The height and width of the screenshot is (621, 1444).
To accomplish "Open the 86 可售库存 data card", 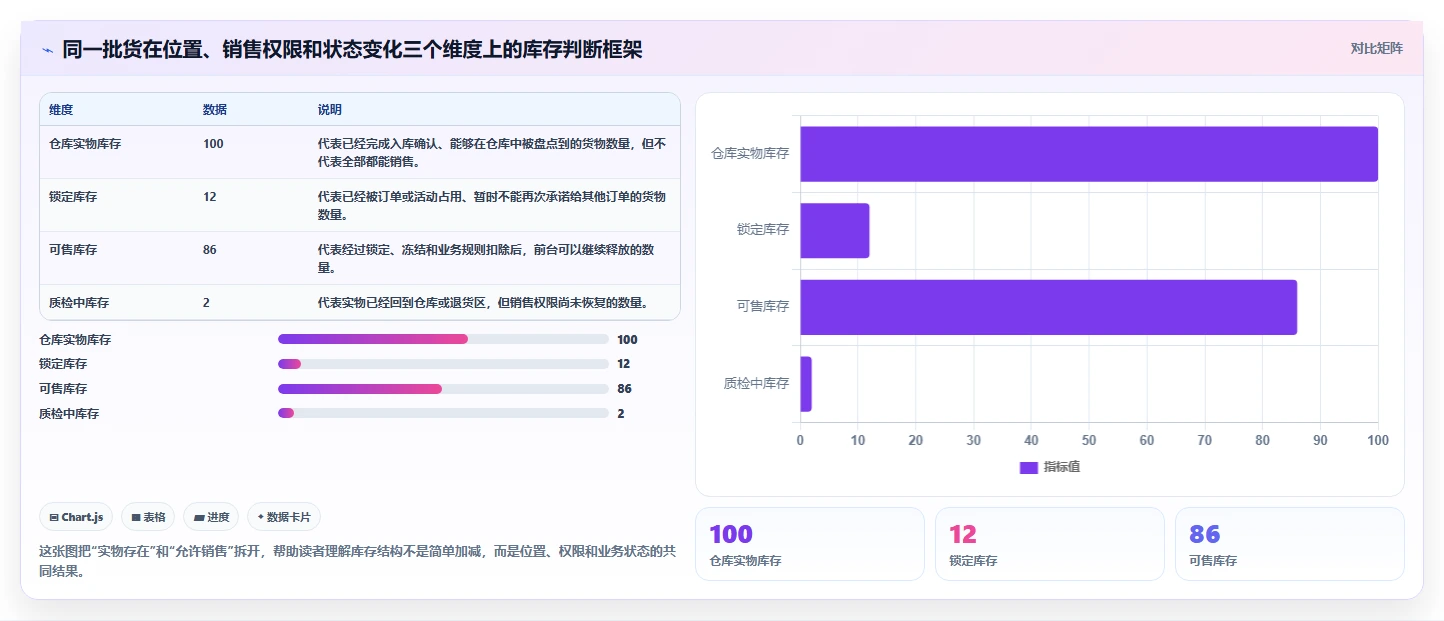I will click(1290, 544).
